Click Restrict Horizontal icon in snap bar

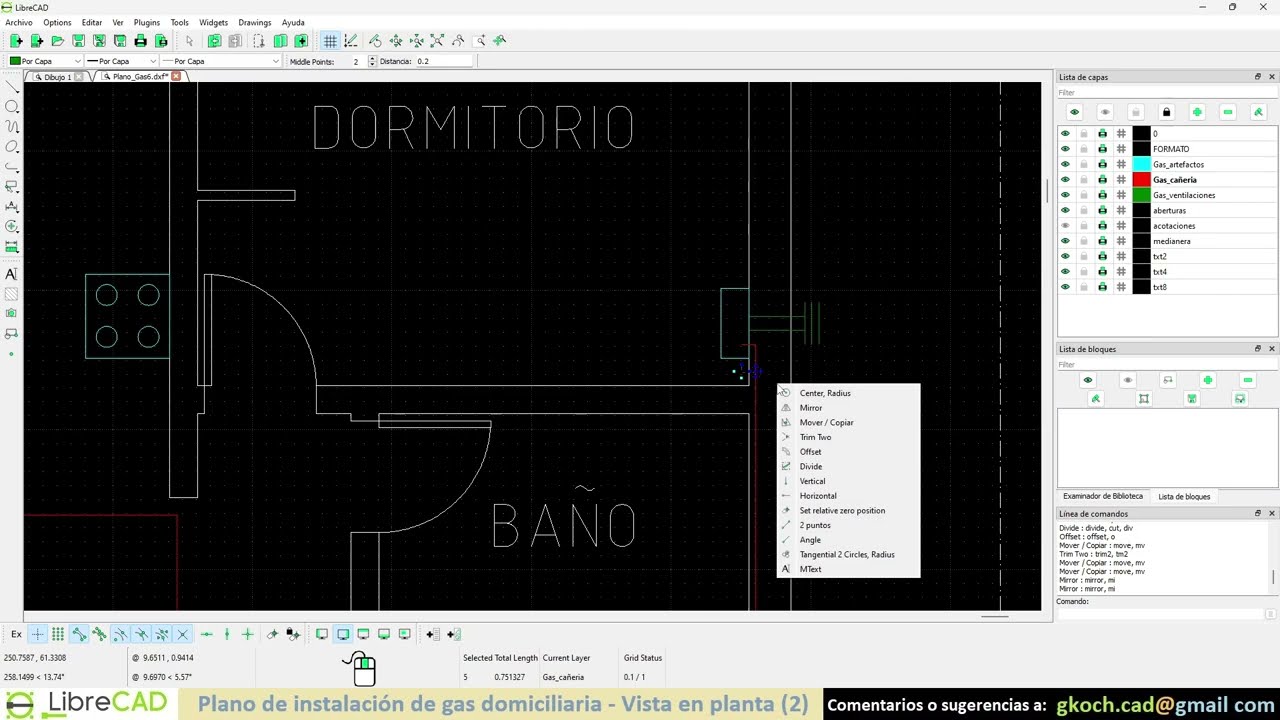pos(207,634)
